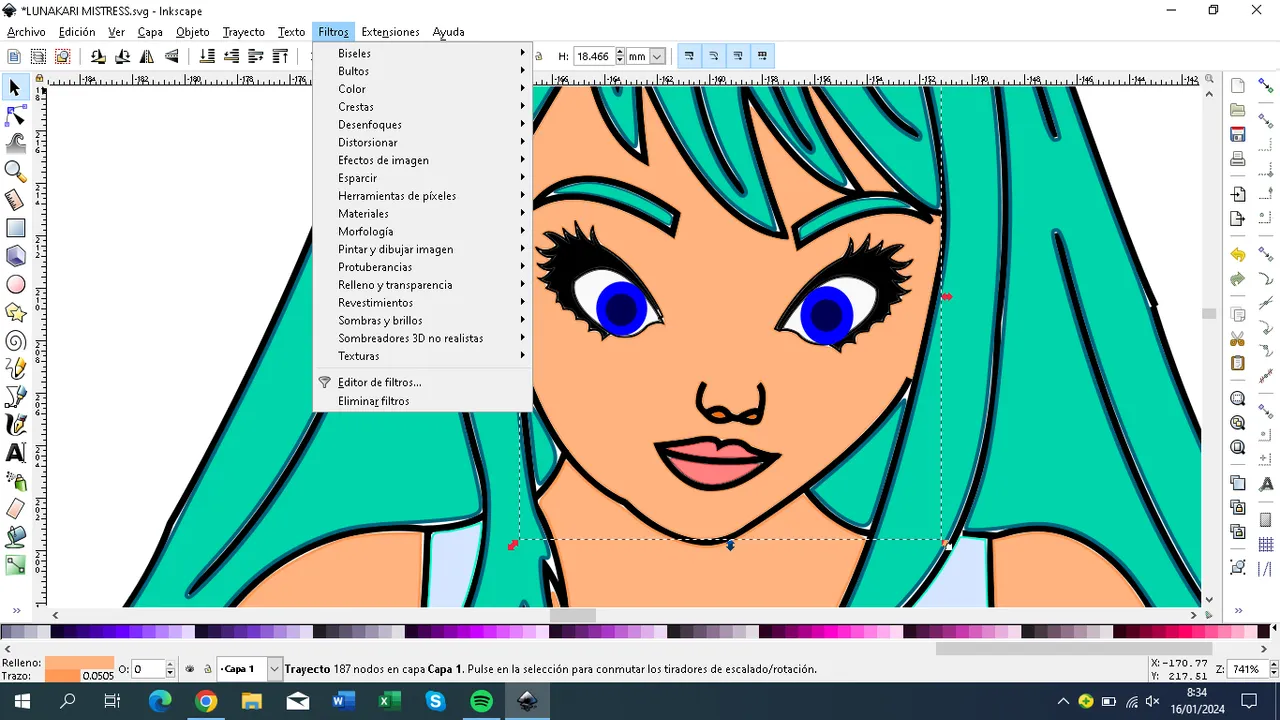This screenshot has height=720, width=1280.
Task: Click the opacity O value field
Action: 147,669
